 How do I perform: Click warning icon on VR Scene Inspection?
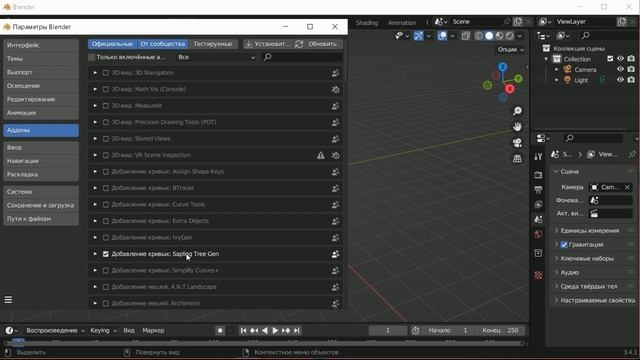coord(321,156)
